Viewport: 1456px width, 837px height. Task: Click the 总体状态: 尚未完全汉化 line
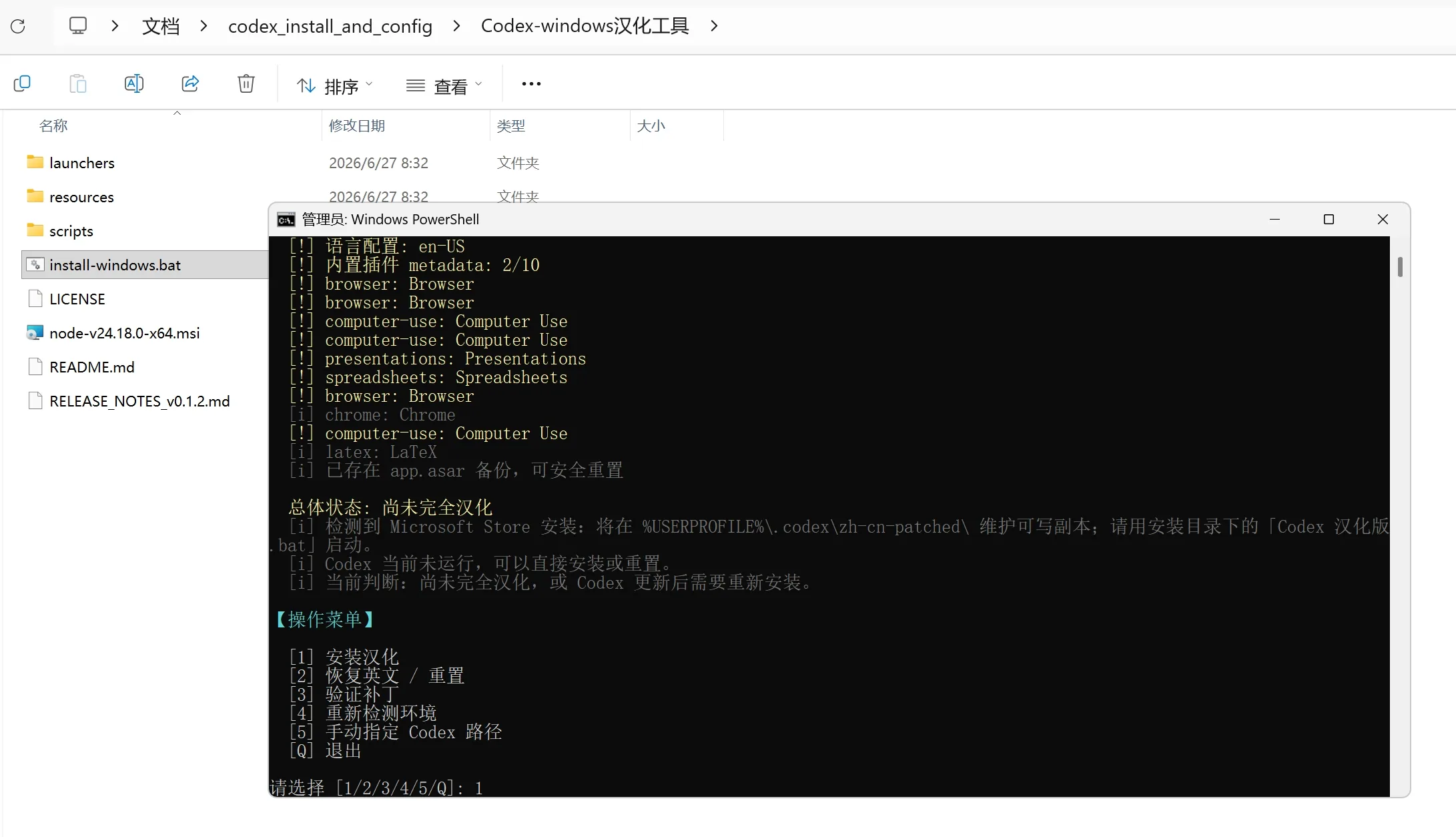[x=390, y=507]
